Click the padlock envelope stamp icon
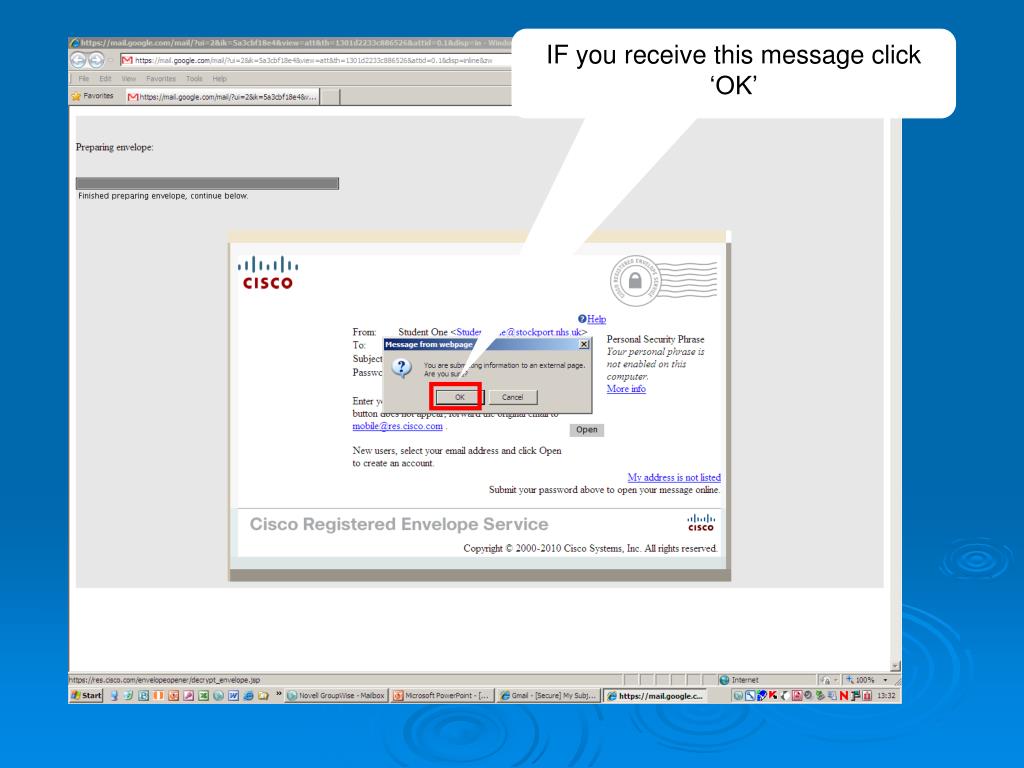1024x768 pixels. coord(635,281)
